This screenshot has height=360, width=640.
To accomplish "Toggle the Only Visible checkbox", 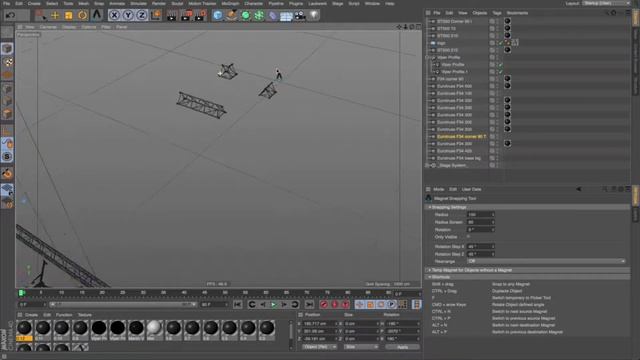I will [x=469, y=237].
